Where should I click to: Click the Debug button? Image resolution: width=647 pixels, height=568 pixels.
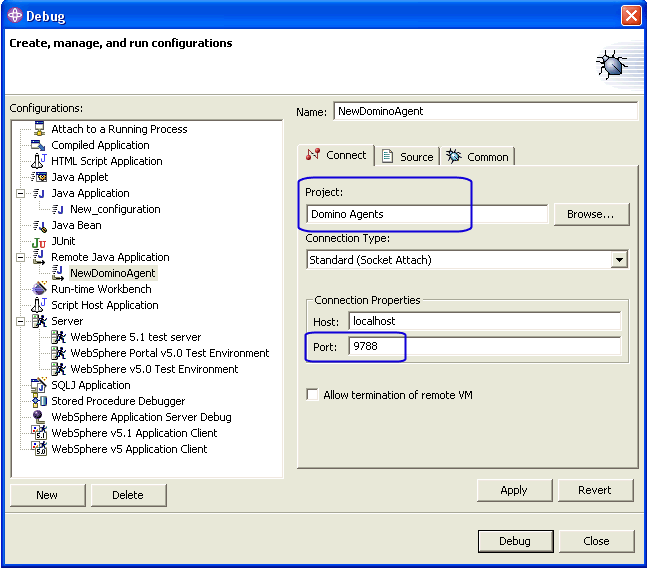(515, 541)
